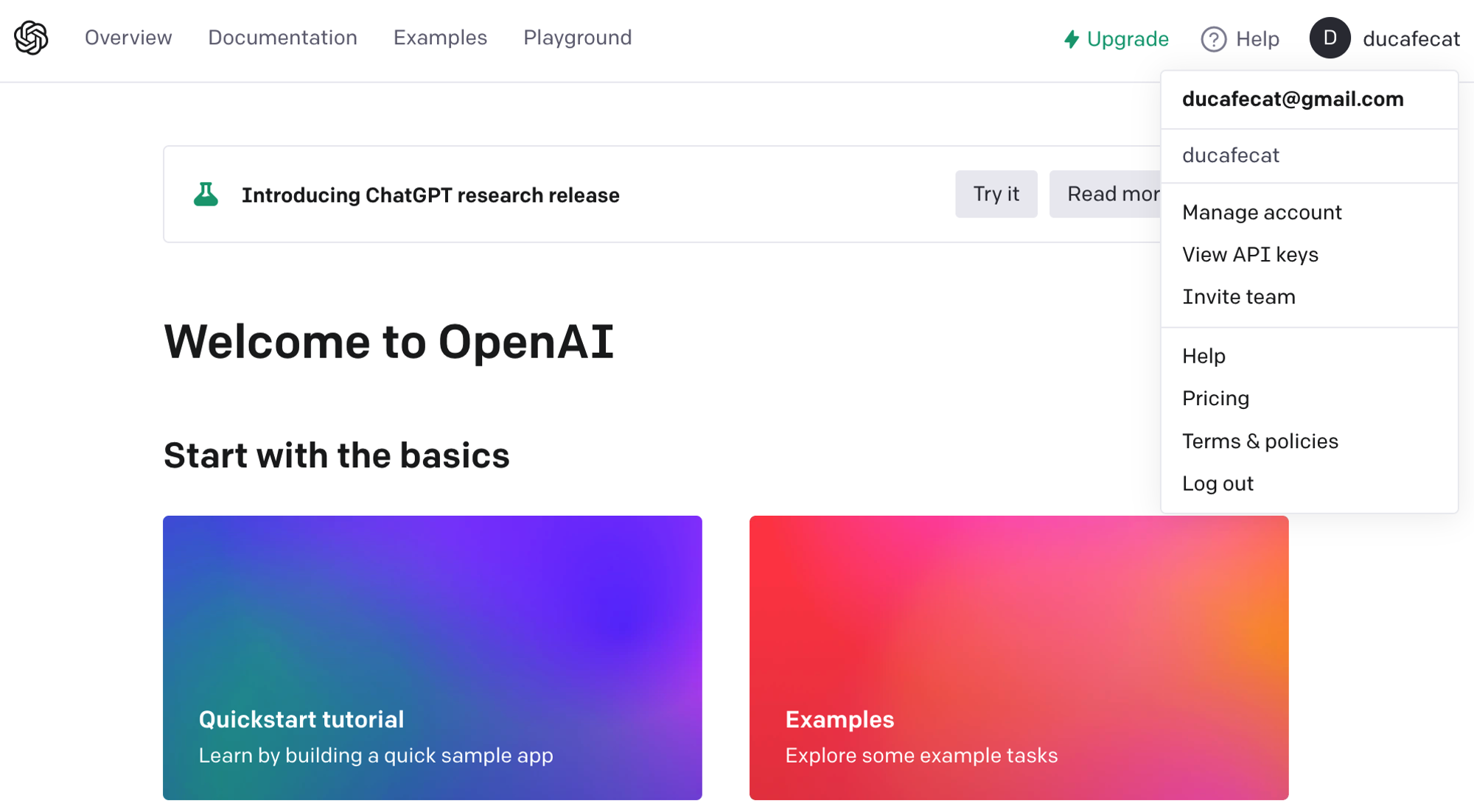The height and width of the screenshot is (812, 1474).
Task: Open the Overview nav tab
Action: tap(128, 38)
